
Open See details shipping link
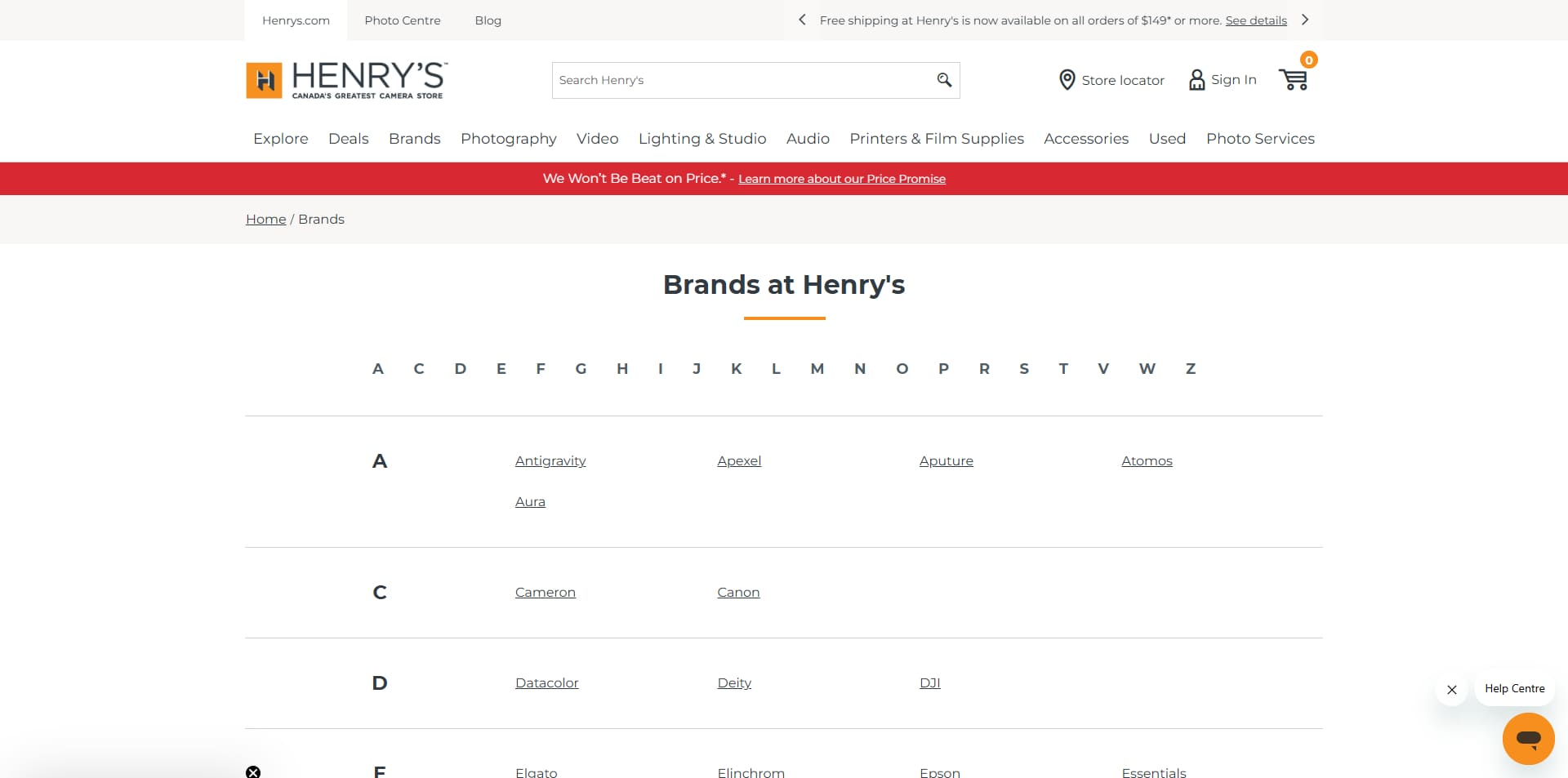[x=1256, y=20]
